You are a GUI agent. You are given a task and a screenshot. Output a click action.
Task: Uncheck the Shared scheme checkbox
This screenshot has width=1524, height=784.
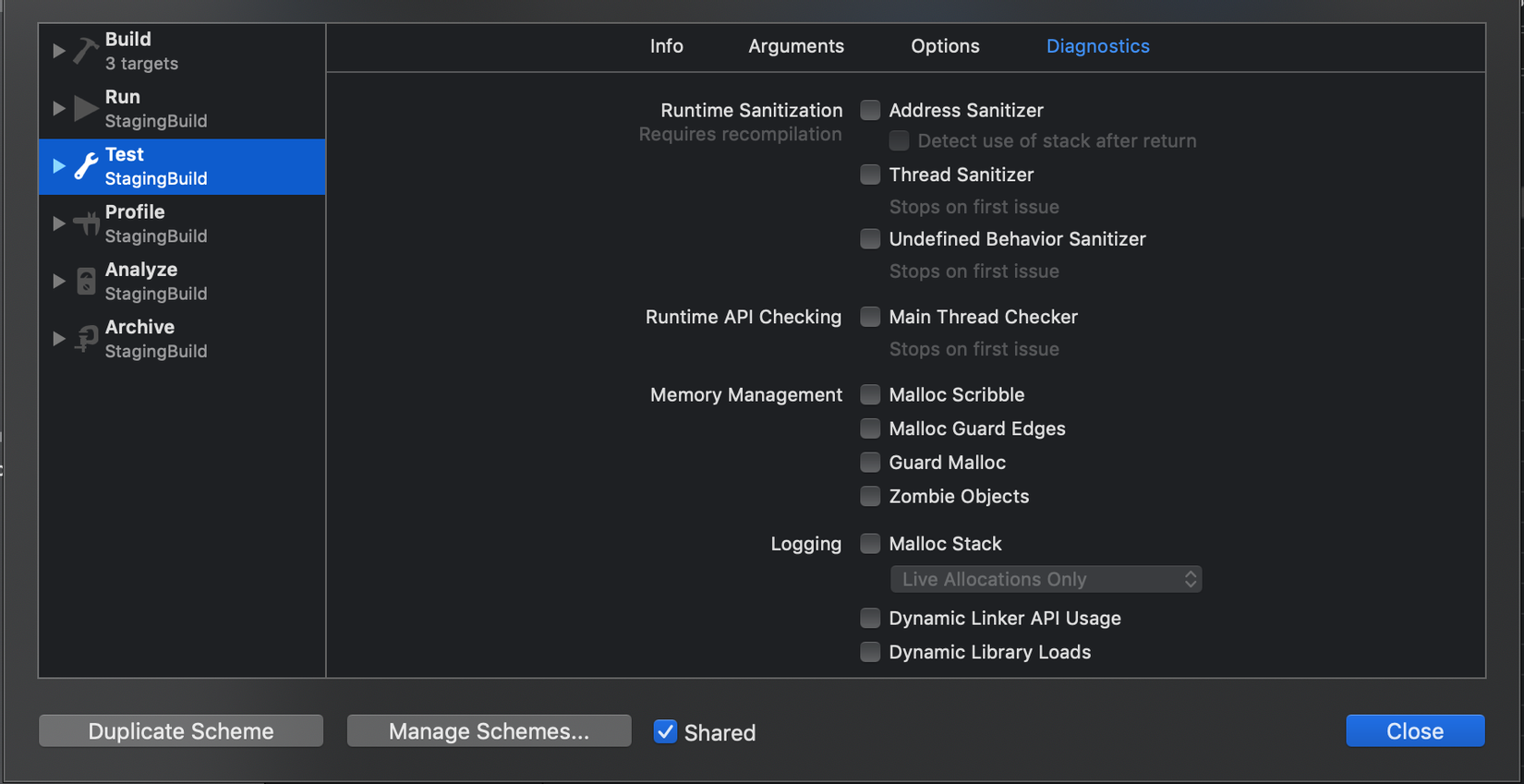[x=665, y=731]
